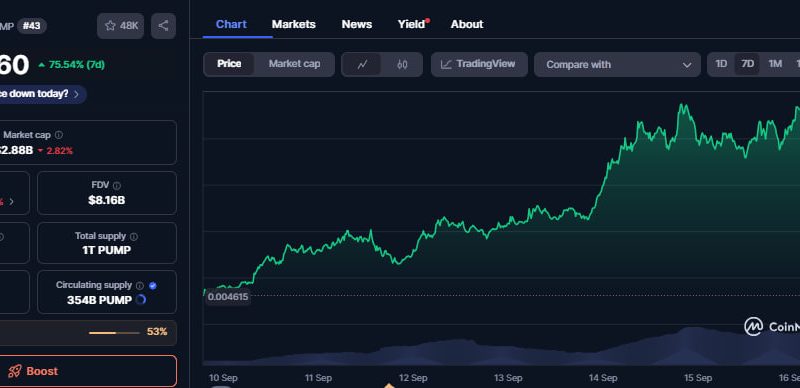
Task: Toggle the chart to Market cap view
Action: 294,64
